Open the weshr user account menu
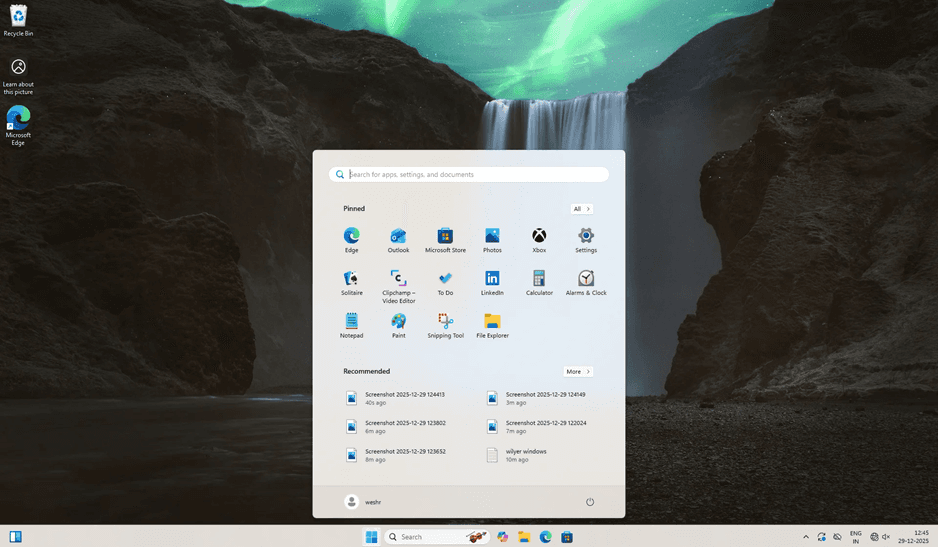The width and height of the screenshot is (938, 547). point(363,502)
